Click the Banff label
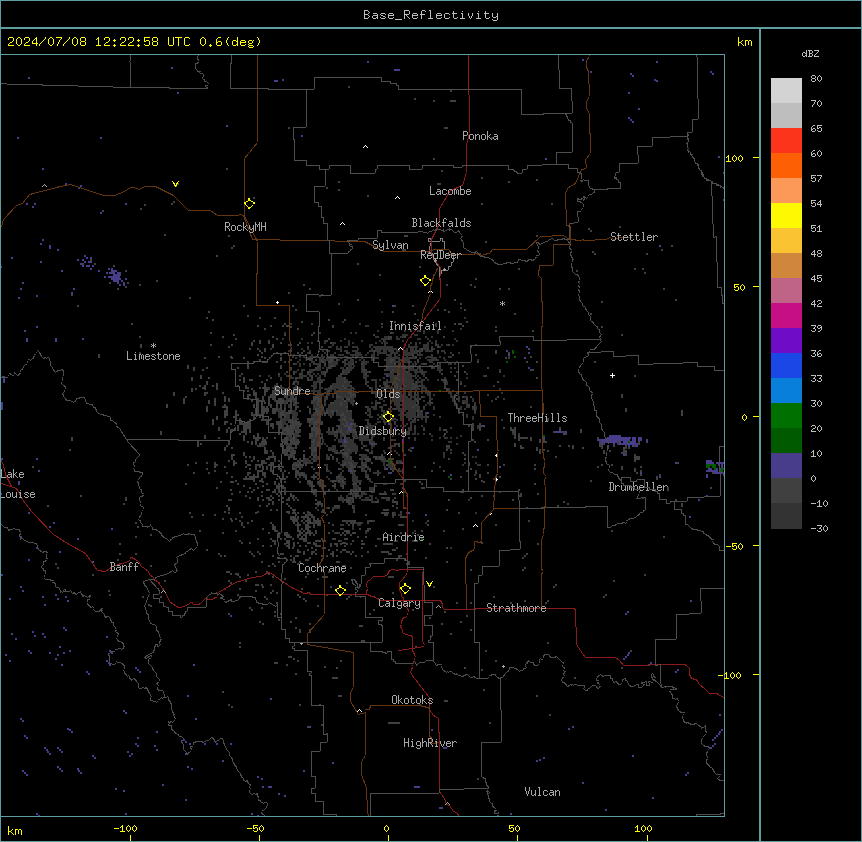This screenshot has width=862, height=842. [x=124, y=567]
